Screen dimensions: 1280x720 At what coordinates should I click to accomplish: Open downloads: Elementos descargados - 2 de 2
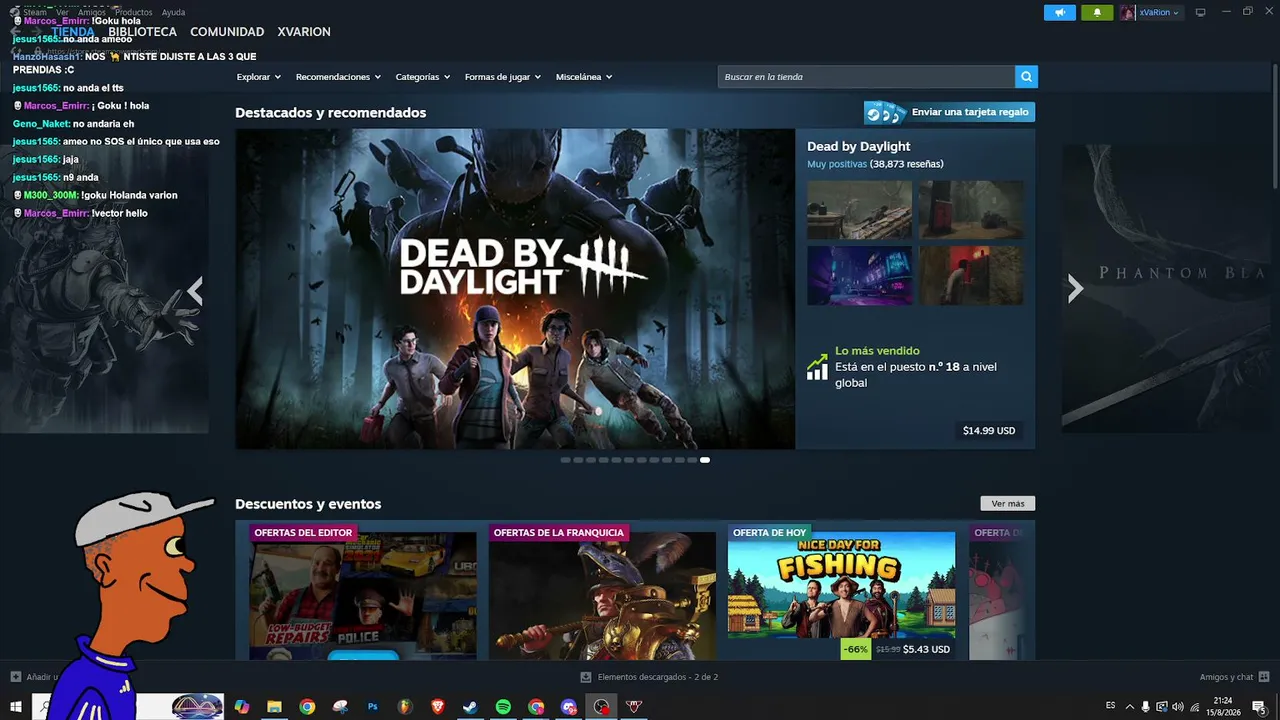click(649, 677)
